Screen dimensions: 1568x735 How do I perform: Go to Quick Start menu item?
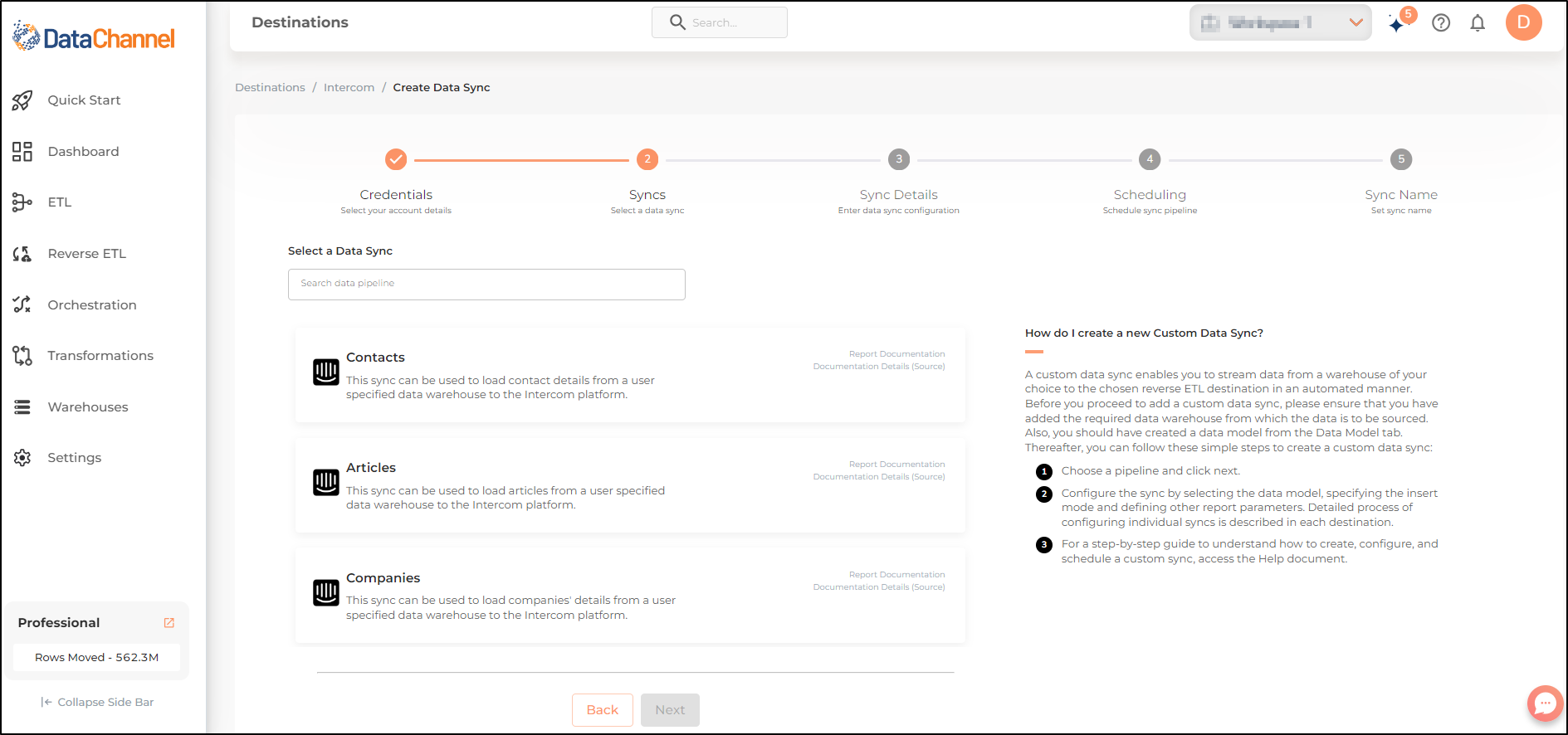tap(84, 100)
